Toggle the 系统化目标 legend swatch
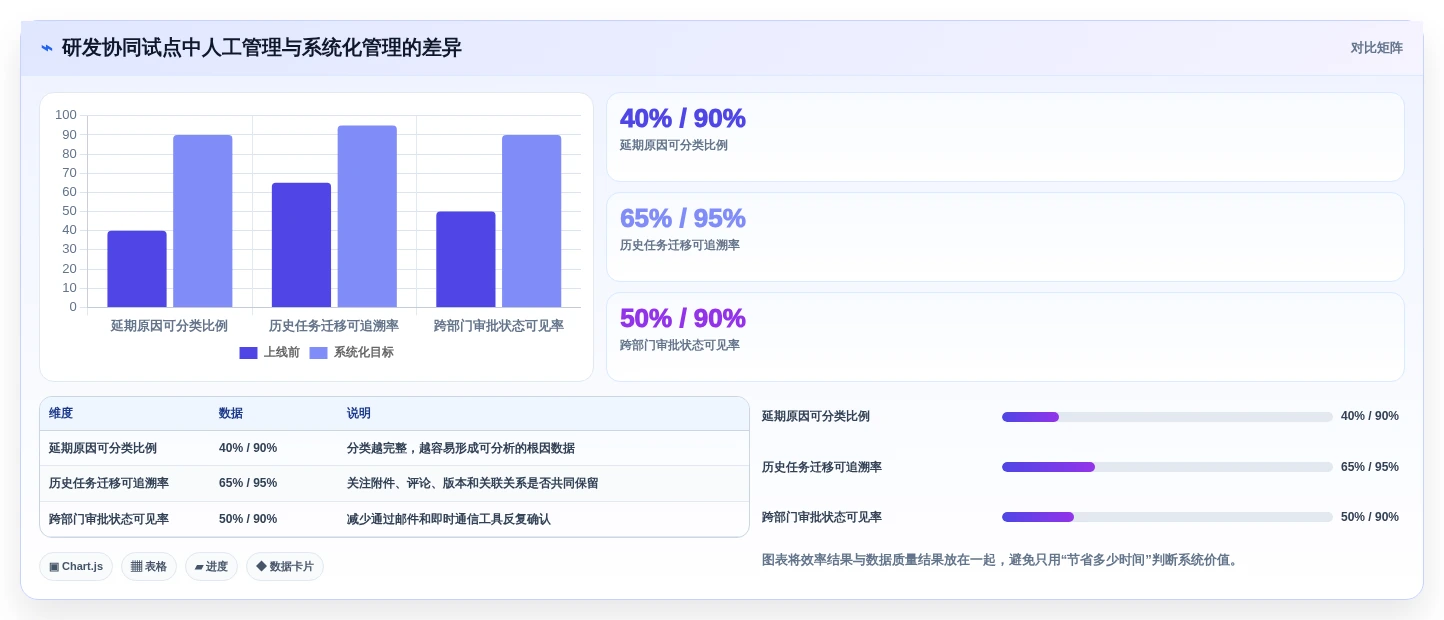The image size is (1444, 620). 318,353
